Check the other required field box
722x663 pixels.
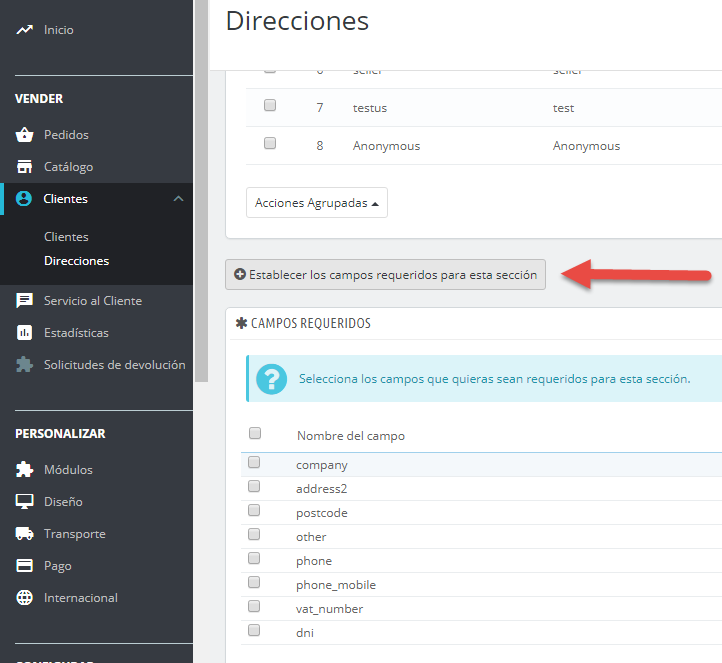[x=254, y=534]
